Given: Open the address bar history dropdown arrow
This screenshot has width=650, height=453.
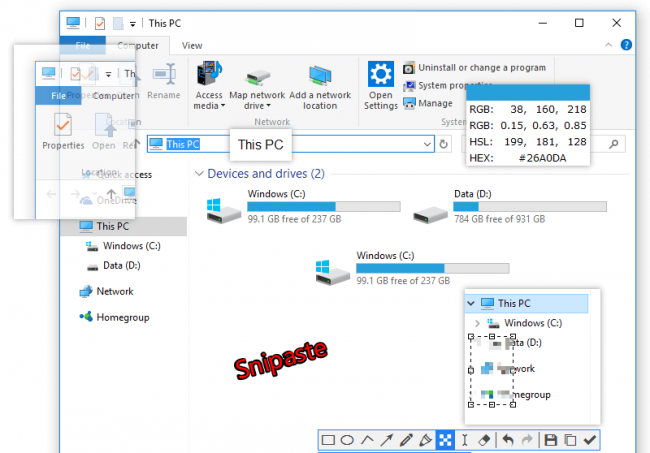Looking at the screenshot, I should tap(427, 144).
